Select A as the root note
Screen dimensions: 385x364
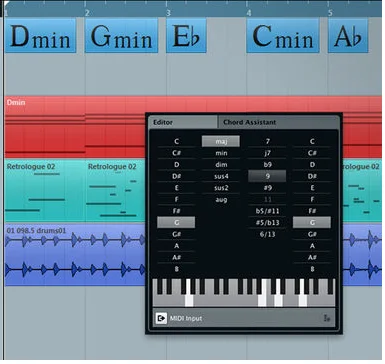pos(176,246)
